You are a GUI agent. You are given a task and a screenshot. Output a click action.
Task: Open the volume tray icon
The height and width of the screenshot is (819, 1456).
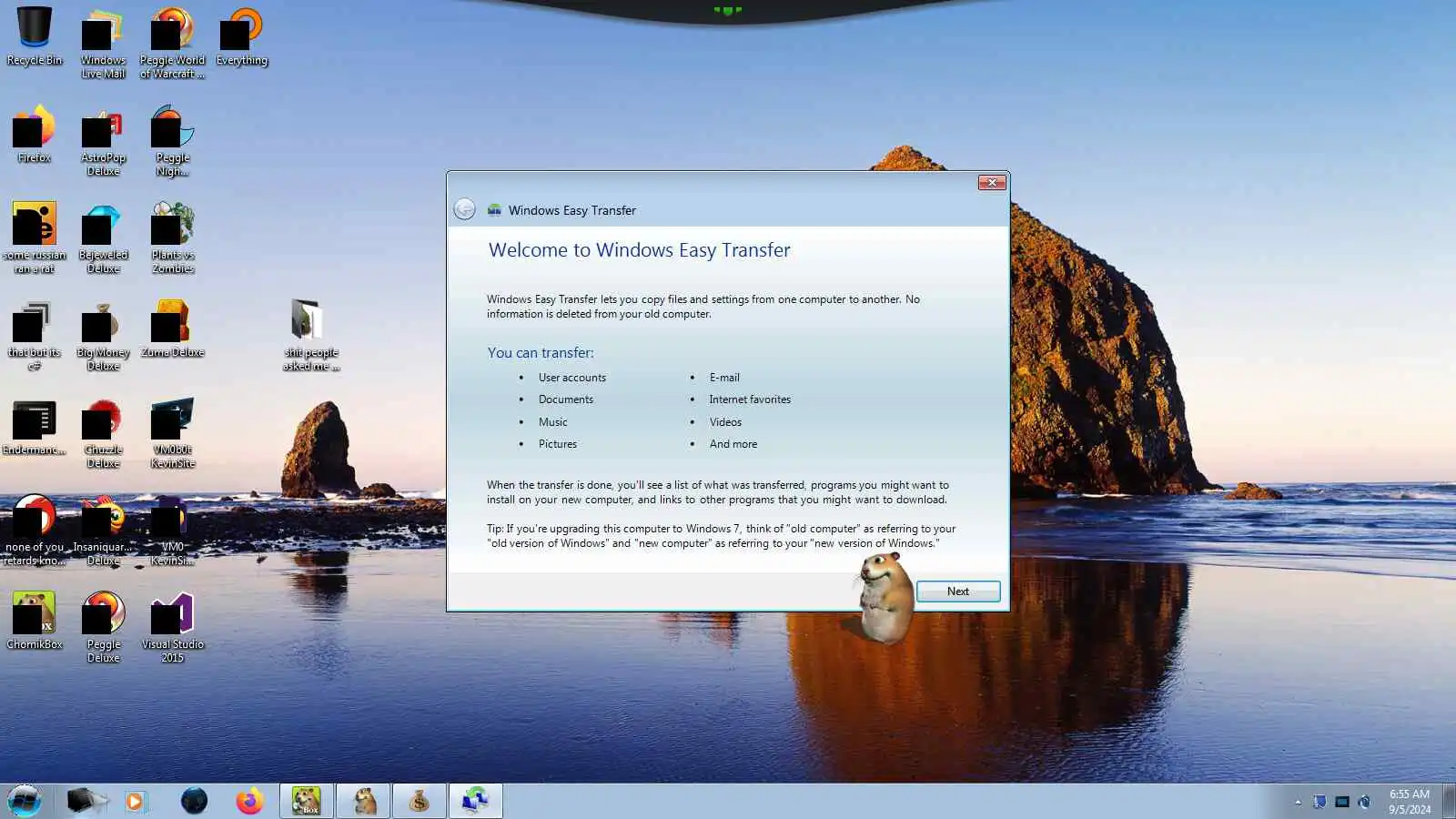(1364, 802)
